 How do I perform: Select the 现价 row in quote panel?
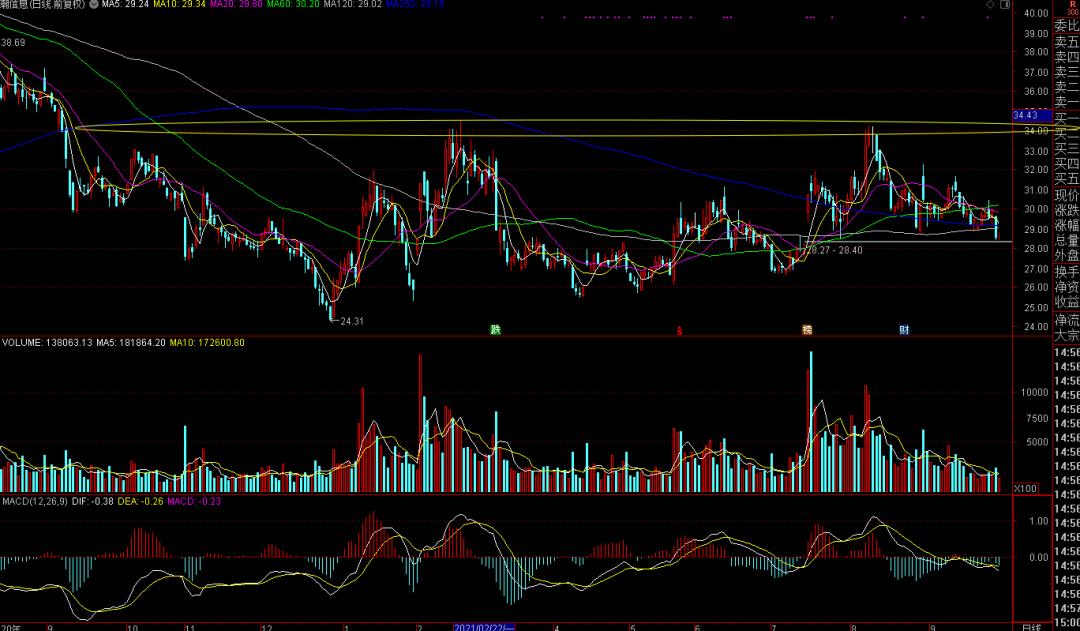point(1066,193)
